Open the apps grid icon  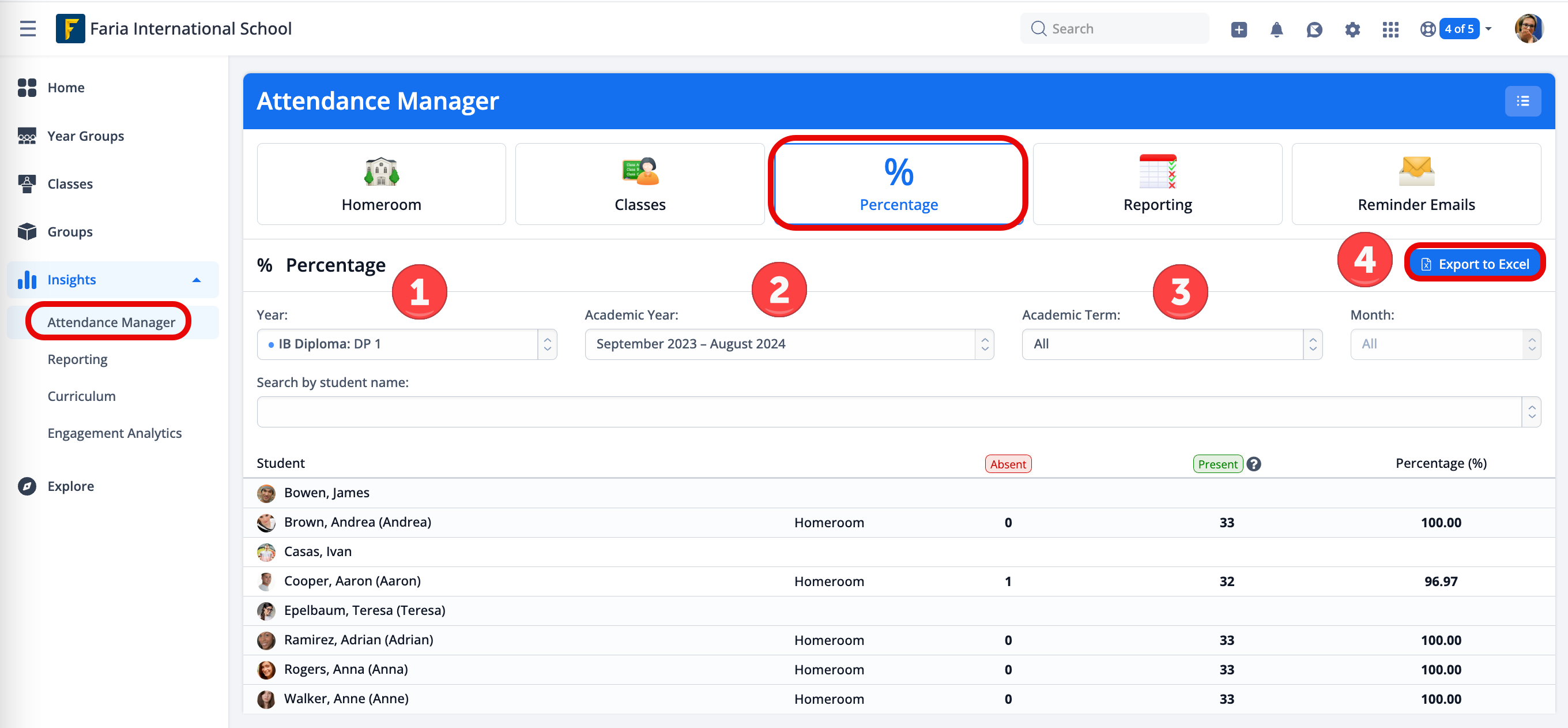click(x=1390, y=29)
